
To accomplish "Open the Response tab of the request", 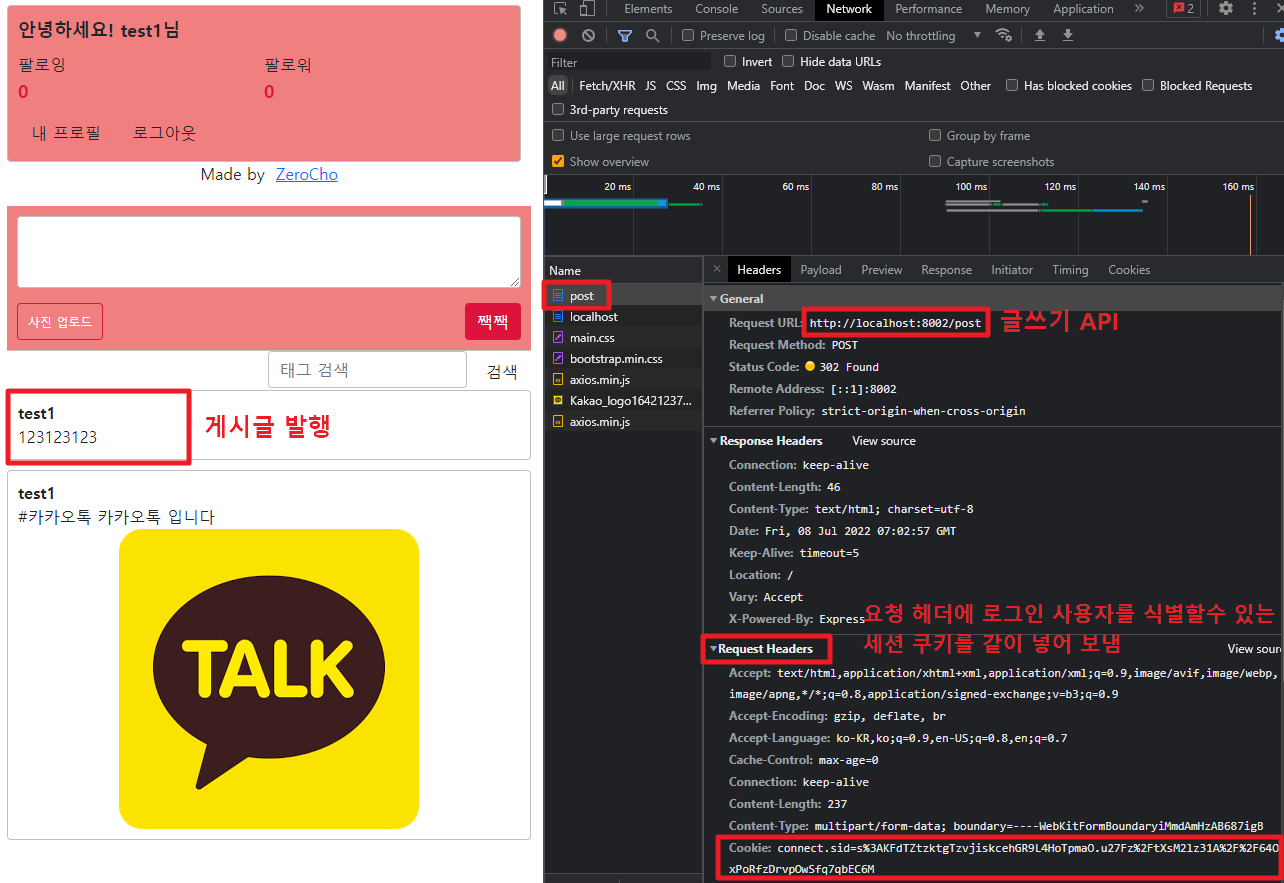I will (946, 269).
